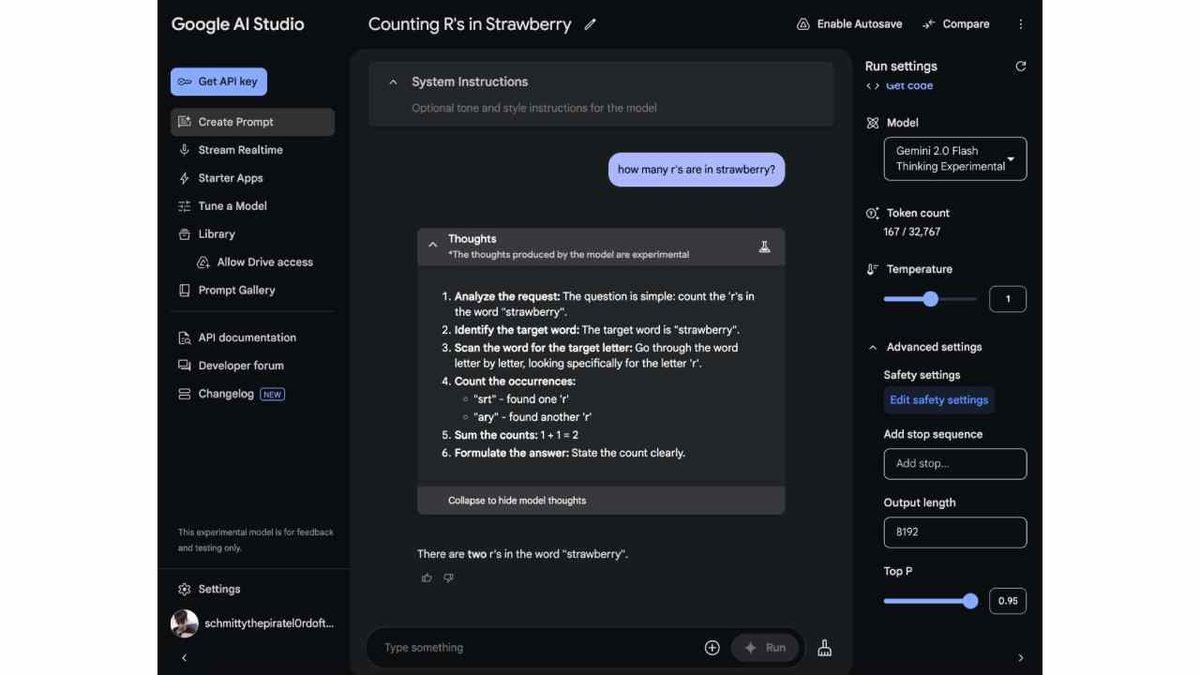Collapse the Thoughts panel chevron
This screenshot has height=675, width=1200.
[x=433, y=245]
